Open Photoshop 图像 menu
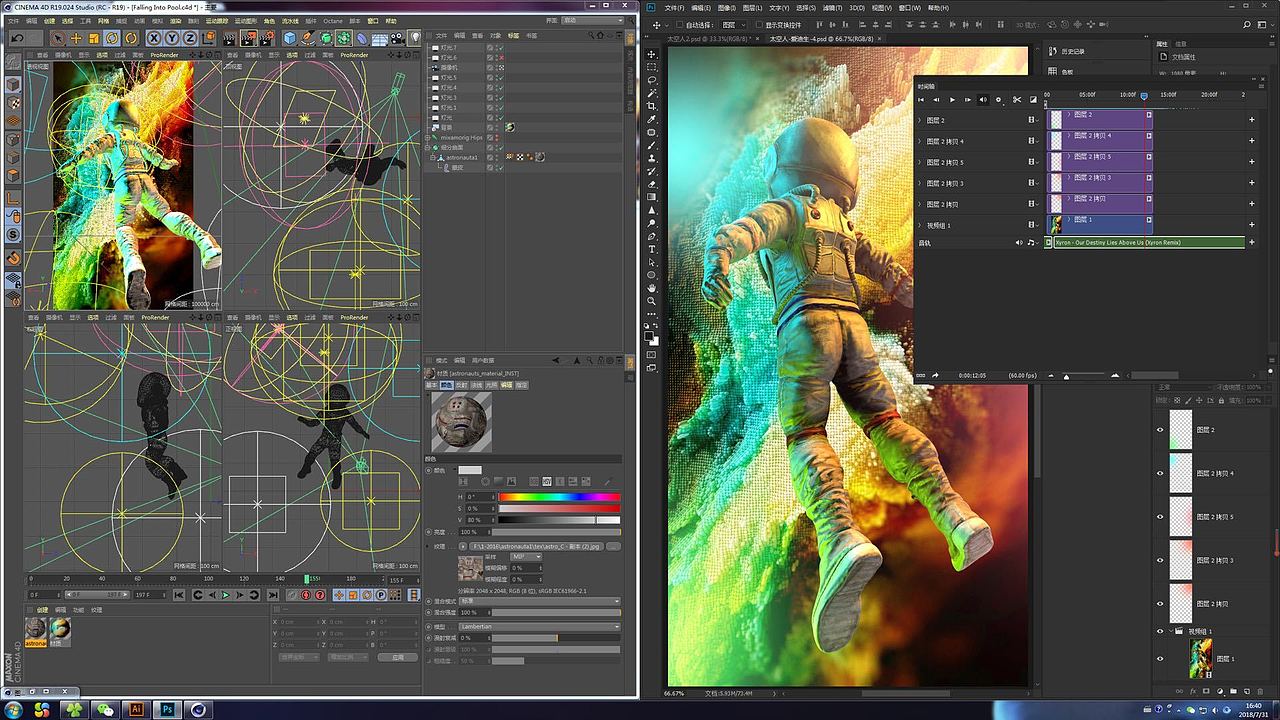 (727, 8)
